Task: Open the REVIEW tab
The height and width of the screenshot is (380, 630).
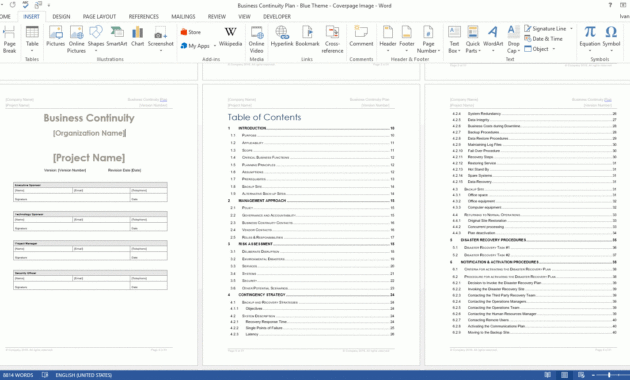Action: pyautogui.click(x=217, y=16)
